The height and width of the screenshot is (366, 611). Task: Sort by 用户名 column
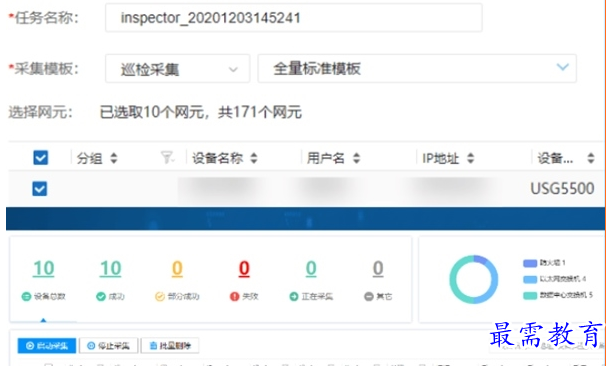pos(357,158)
